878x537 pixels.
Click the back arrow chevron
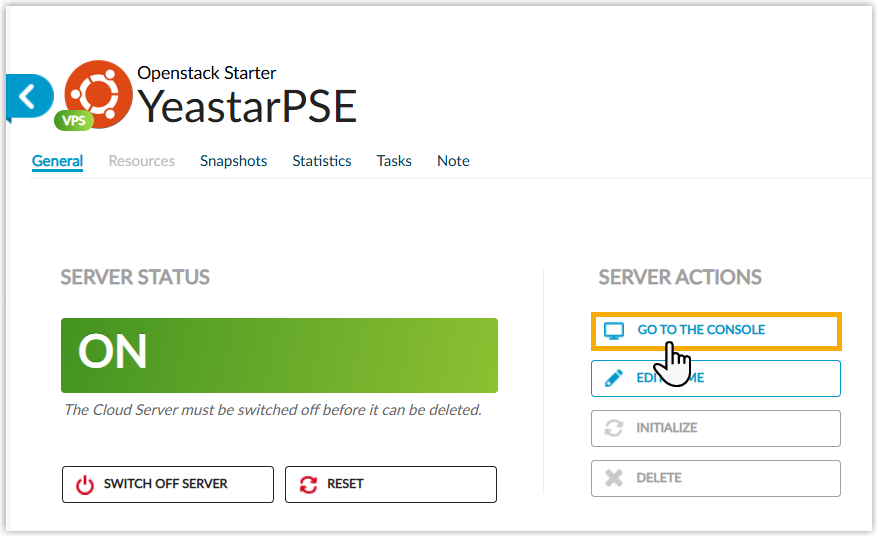point(27,97)
